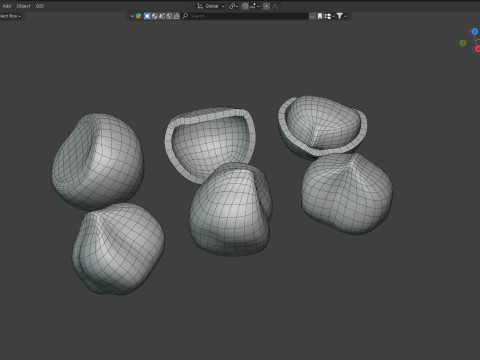Toggle the snap magnet button
The height and width of the screenshot is (360, 480).
245,6
